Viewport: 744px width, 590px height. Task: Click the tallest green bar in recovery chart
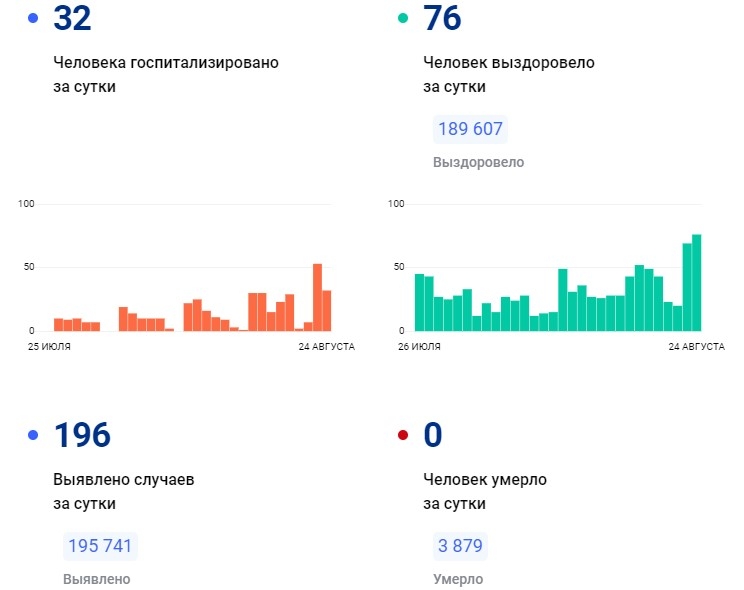(696, 282)
